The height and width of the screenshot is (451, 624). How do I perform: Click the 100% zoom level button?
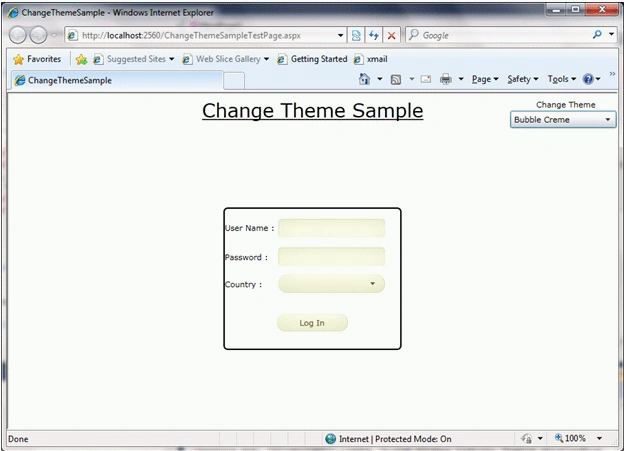tap(571, 439)
